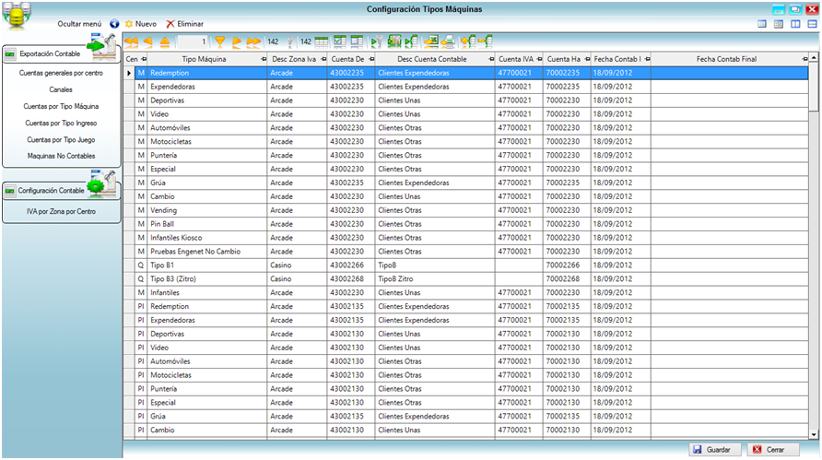
Task: Jump to last record (double right arrows)
Action: pyautogui.click(x=255, y=42)
